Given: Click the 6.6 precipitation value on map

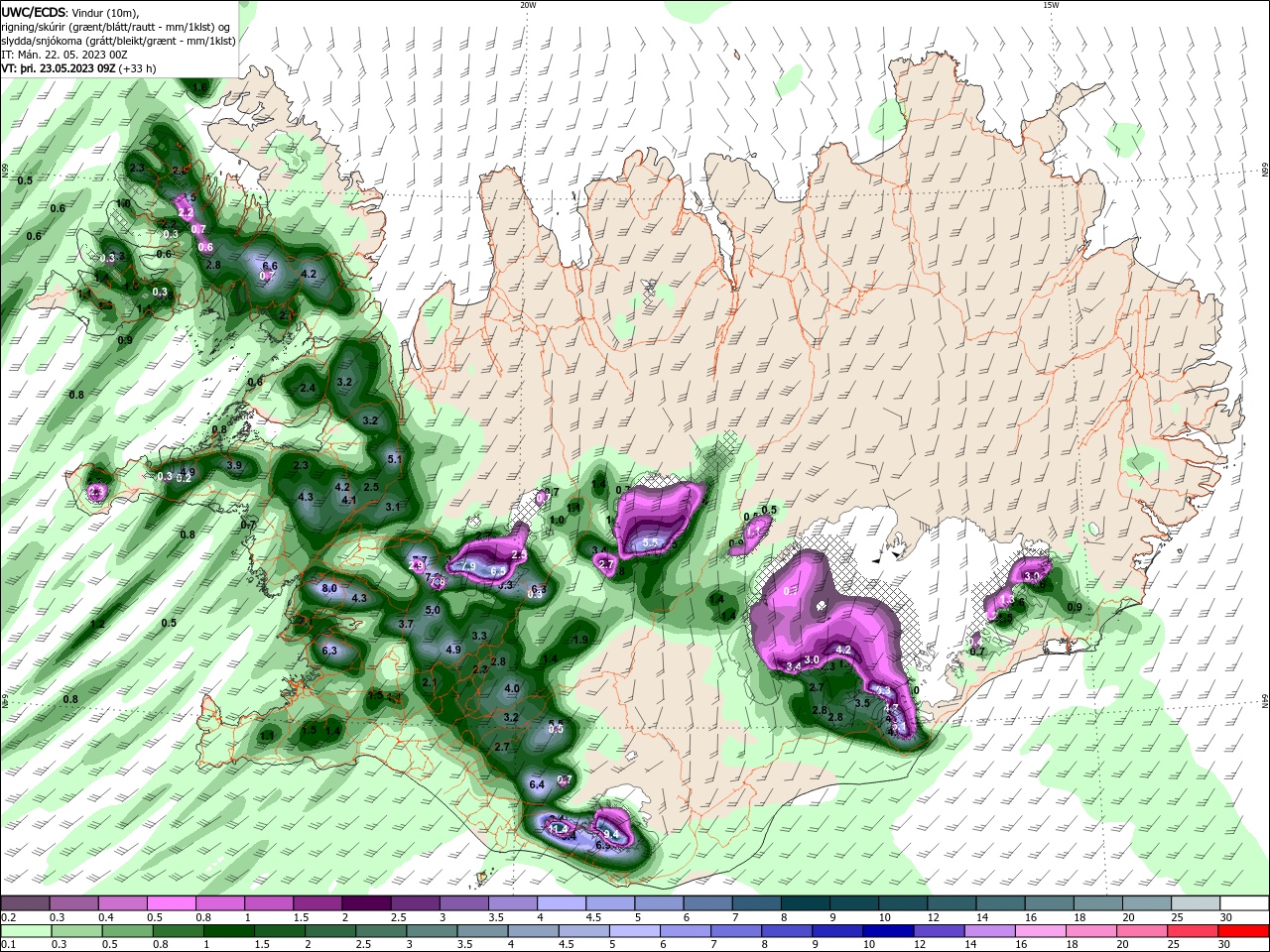Looking at the screenshot, I should pyautogui.click(x=270, y=266).
